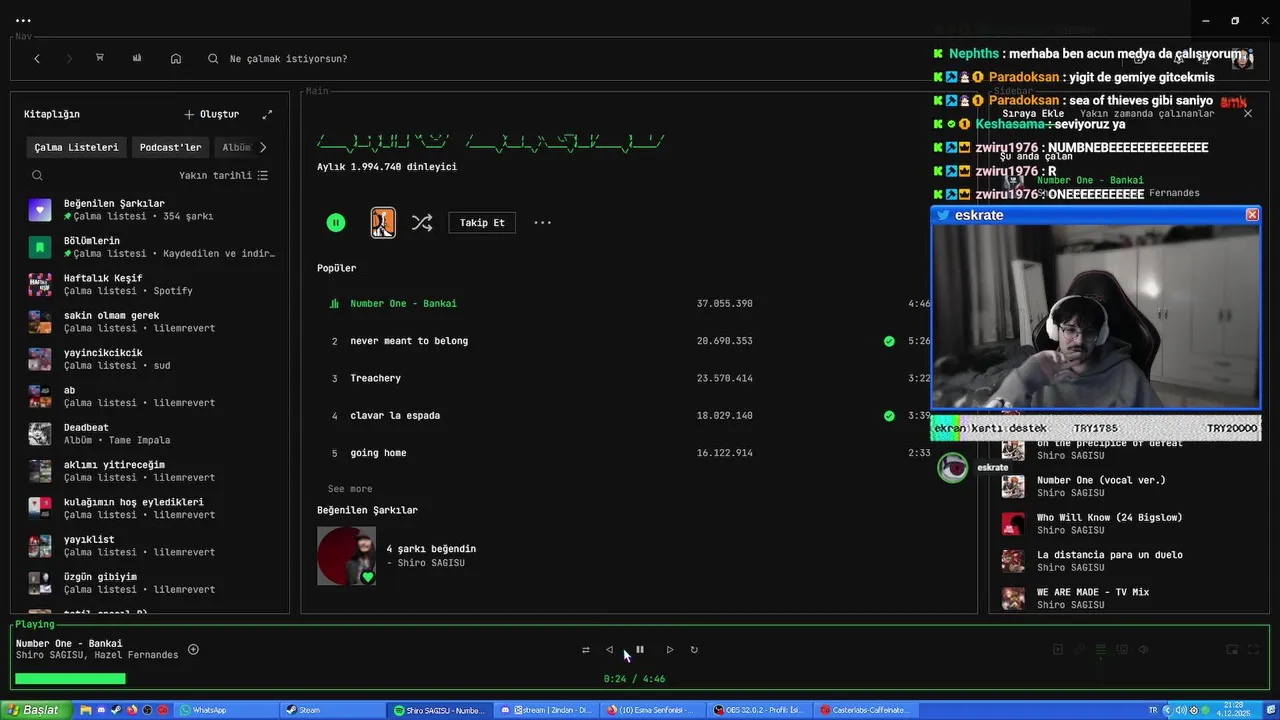Pause playback in the bottom player

(x=640, y=650)
